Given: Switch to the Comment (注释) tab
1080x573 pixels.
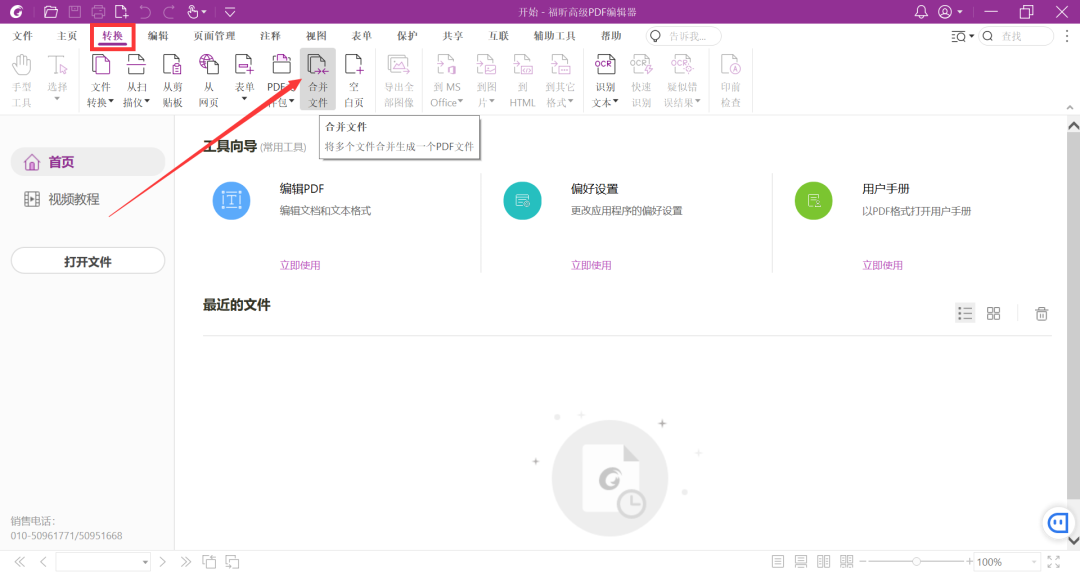Looking at the screenshot, I should click(x=270, y=36).
